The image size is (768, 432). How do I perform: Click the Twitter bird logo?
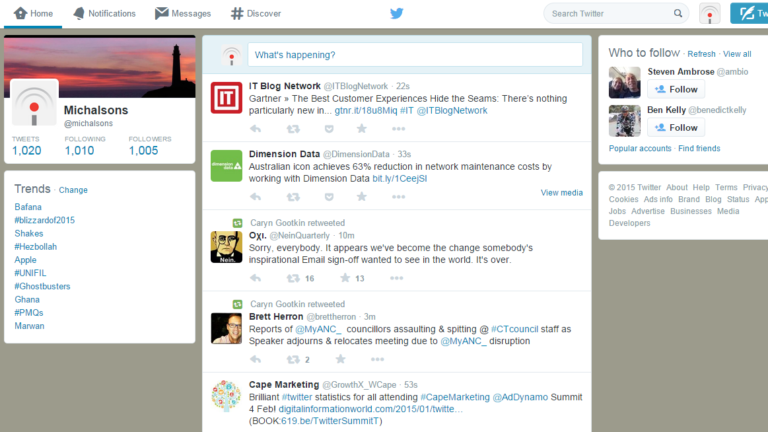tap(397, 13)
